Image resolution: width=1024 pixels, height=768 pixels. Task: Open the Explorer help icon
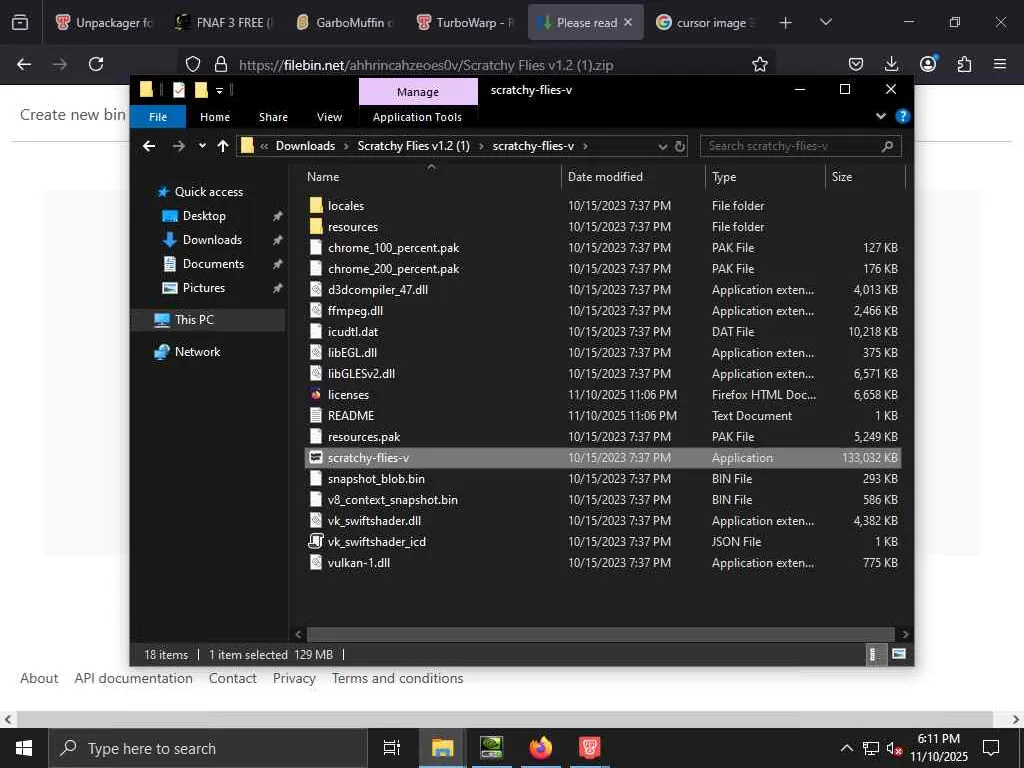tap(903, 116)
